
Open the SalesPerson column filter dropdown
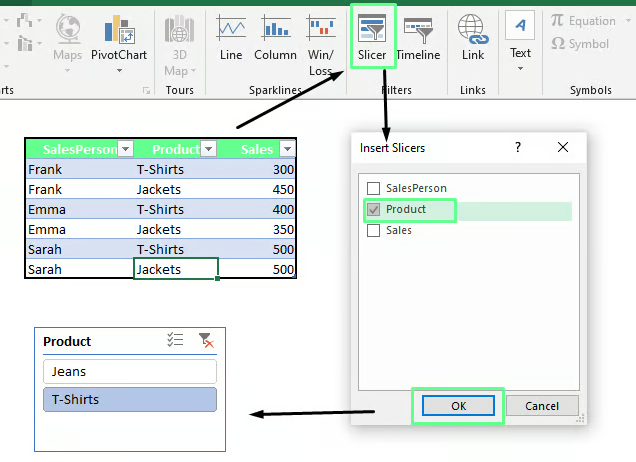(125, 149)
